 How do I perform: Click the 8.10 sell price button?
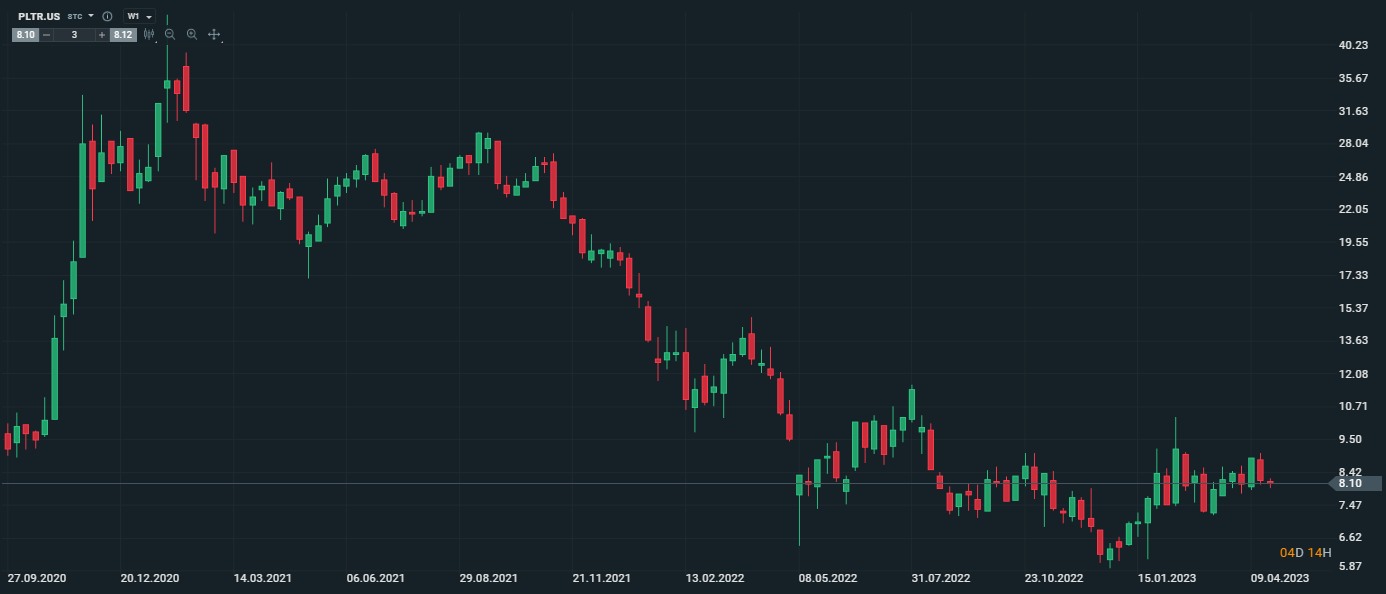23,34
